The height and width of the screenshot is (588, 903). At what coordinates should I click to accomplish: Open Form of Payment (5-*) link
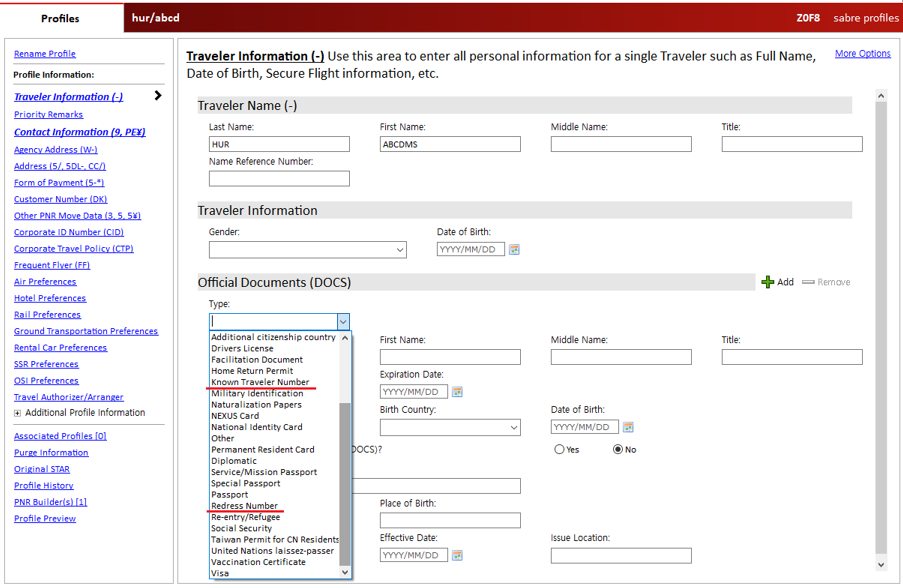[x=59, y=183]
